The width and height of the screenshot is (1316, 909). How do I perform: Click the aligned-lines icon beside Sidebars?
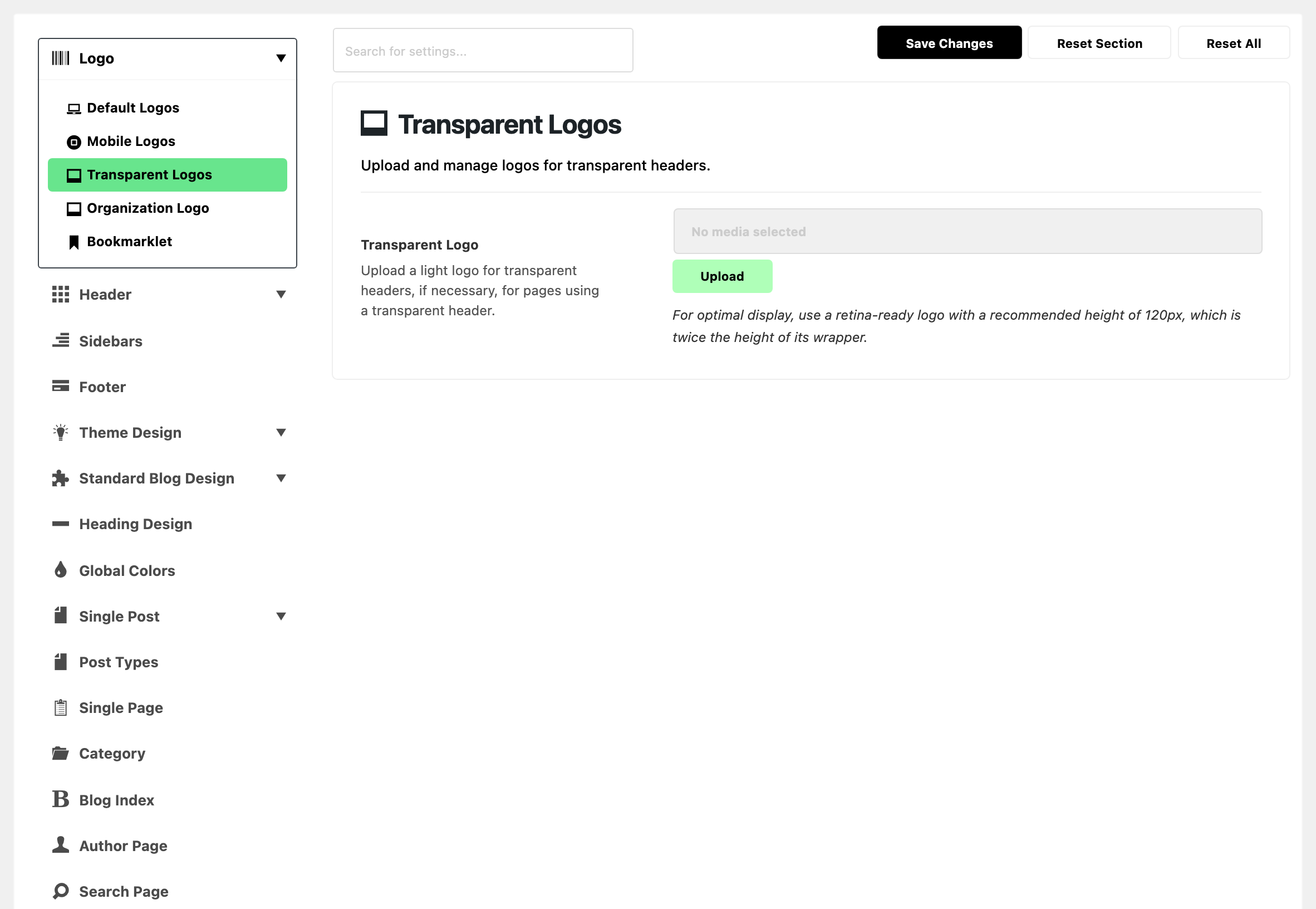(x=61, y=340)
